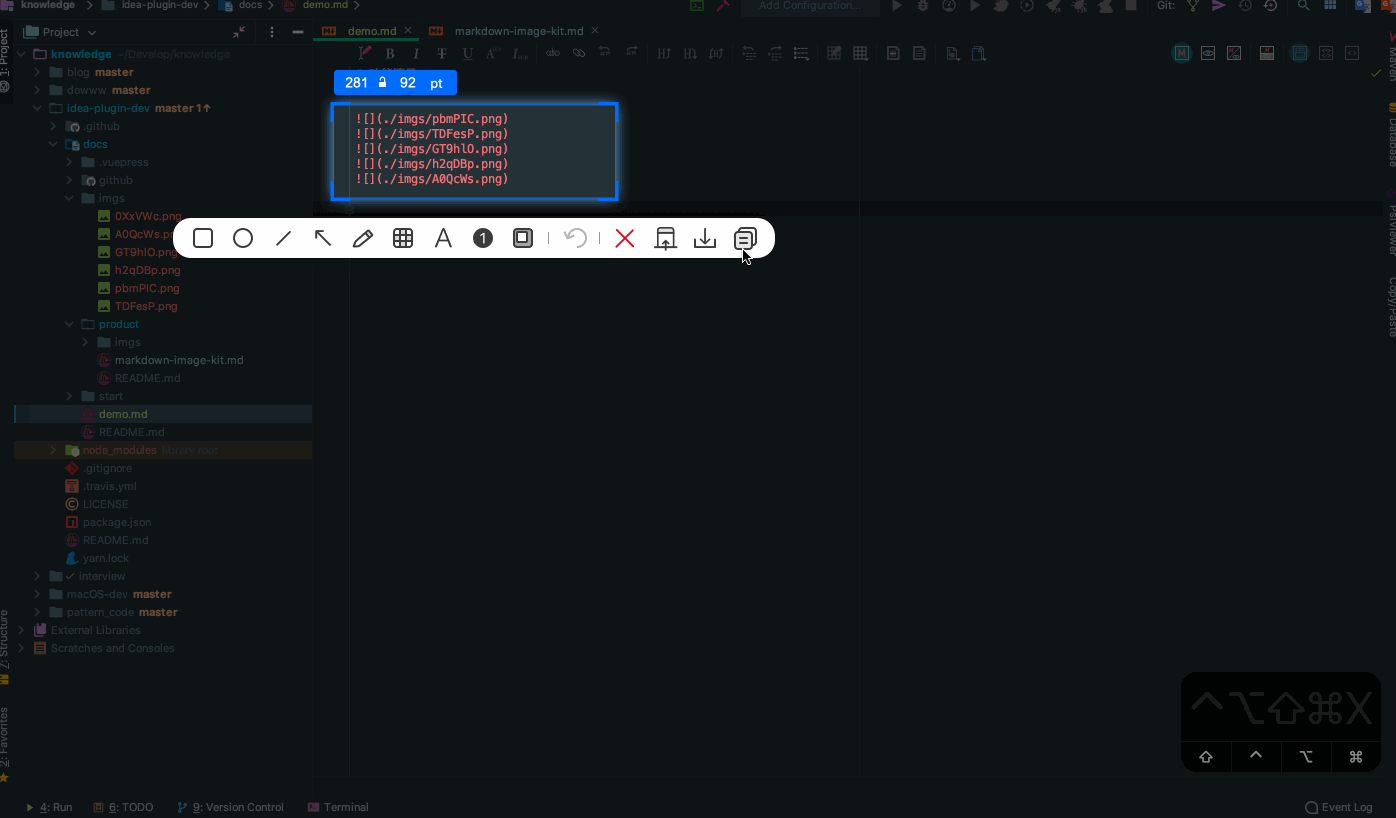Select the text annotation tool
This screenshot has width=1396, height=818.
coord(443,238)
